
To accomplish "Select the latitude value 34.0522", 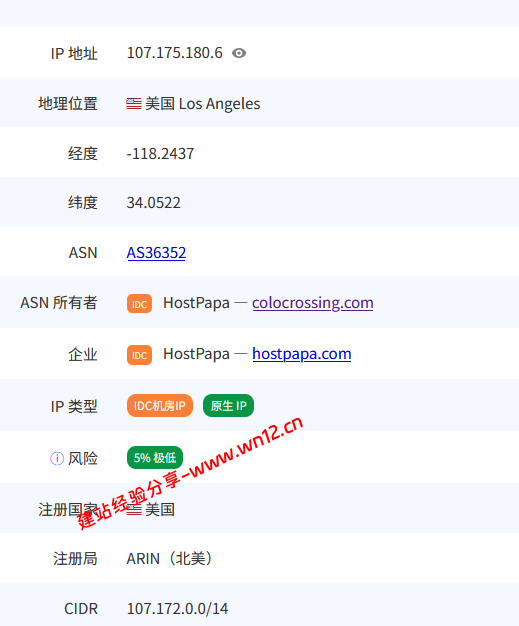I will [153, 203].
